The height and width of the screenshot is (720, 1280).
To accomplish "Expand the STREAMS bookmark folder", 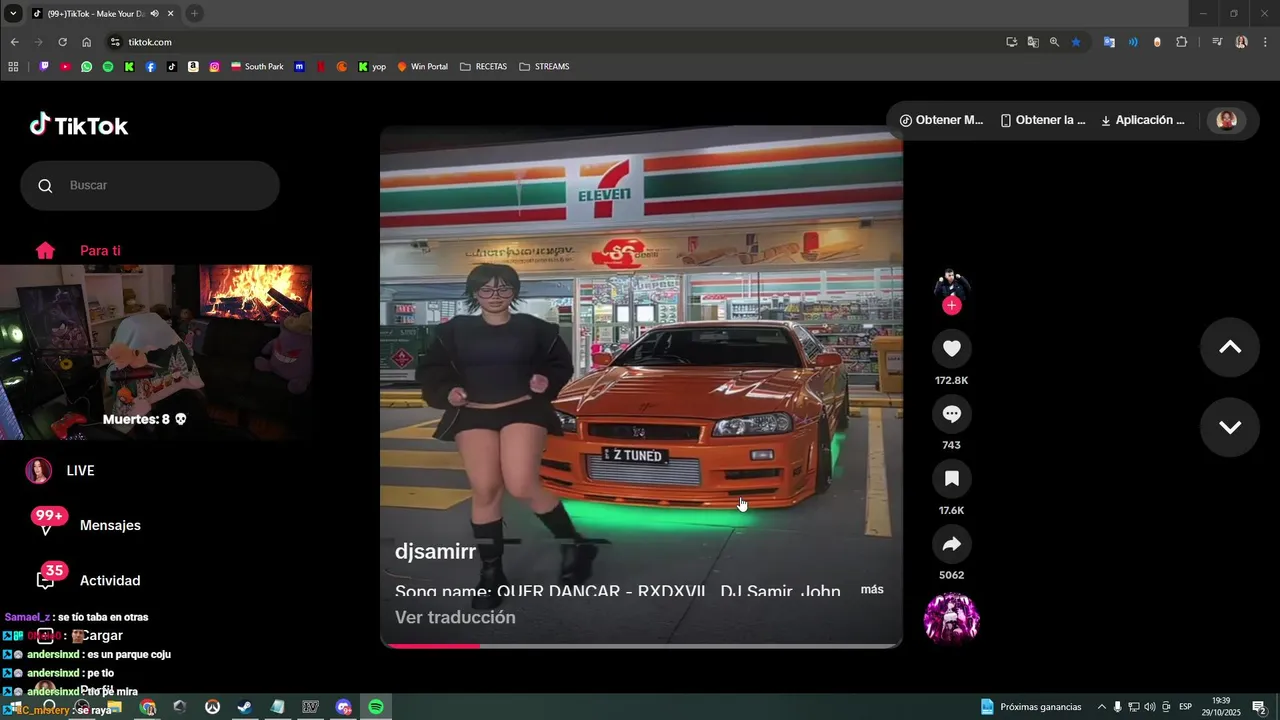I will [x=544, y=67].
